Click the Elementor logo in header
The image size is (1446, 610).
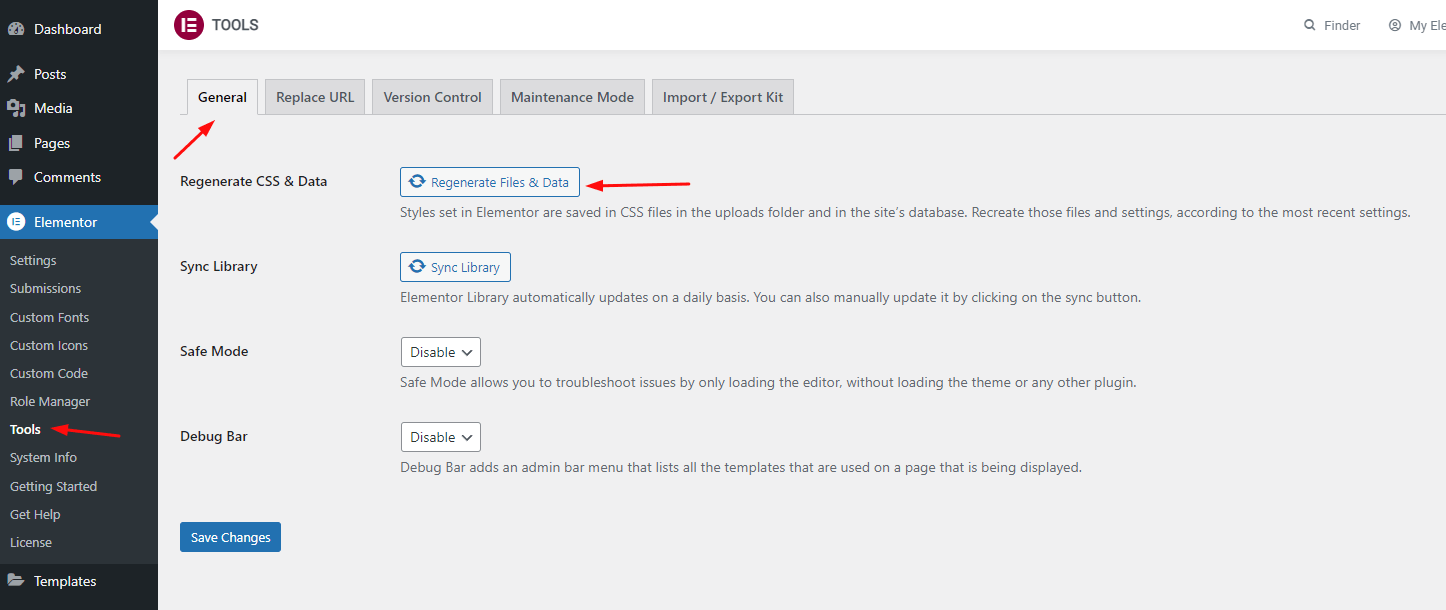pyautogui.click(x=189, y=25)
